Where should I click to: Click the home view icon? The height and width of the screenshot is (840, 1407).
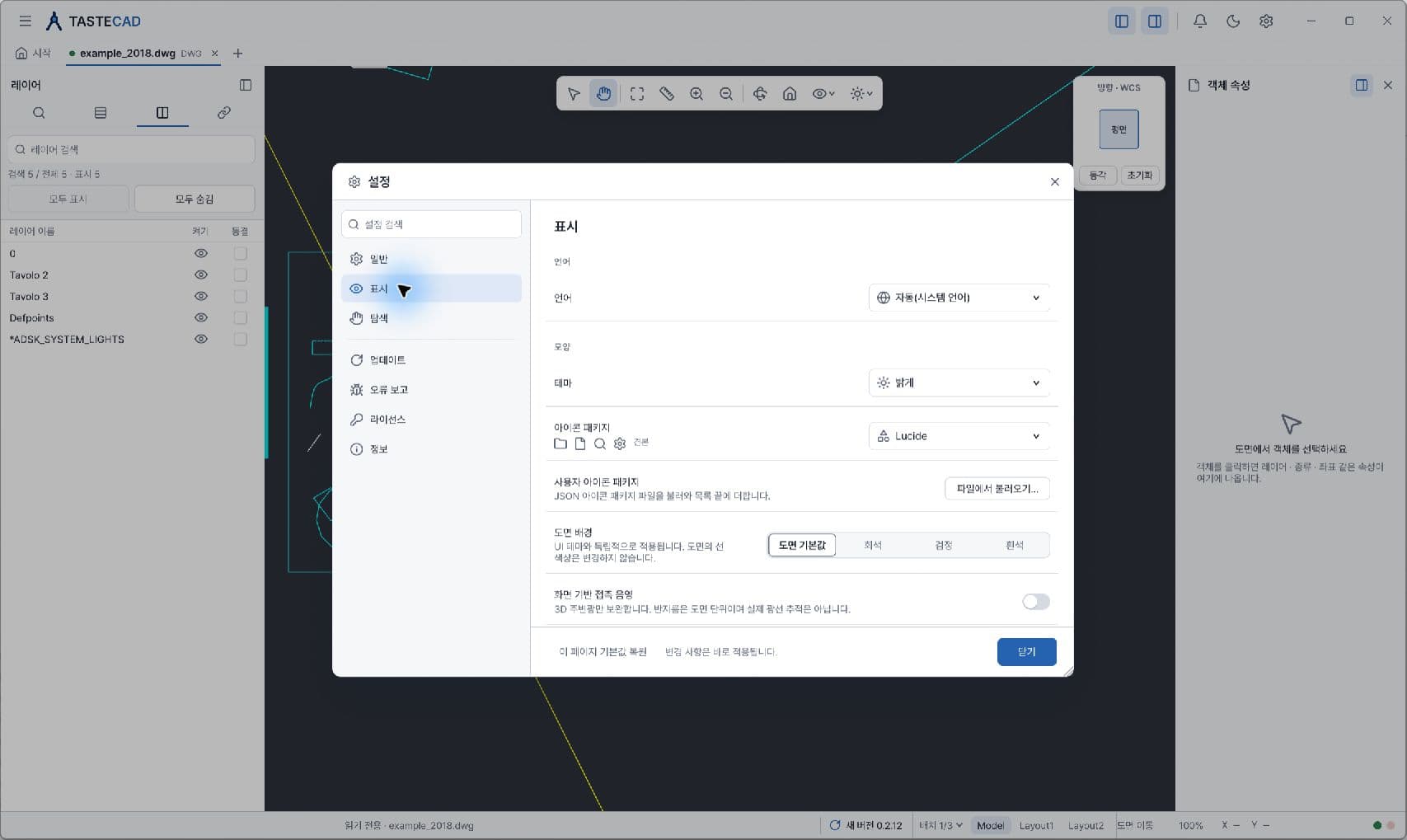pos(790,94)
